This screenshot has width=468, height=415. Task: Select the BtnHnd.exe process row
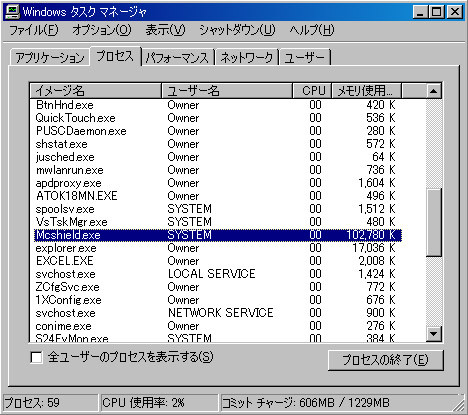pos(218,105)
